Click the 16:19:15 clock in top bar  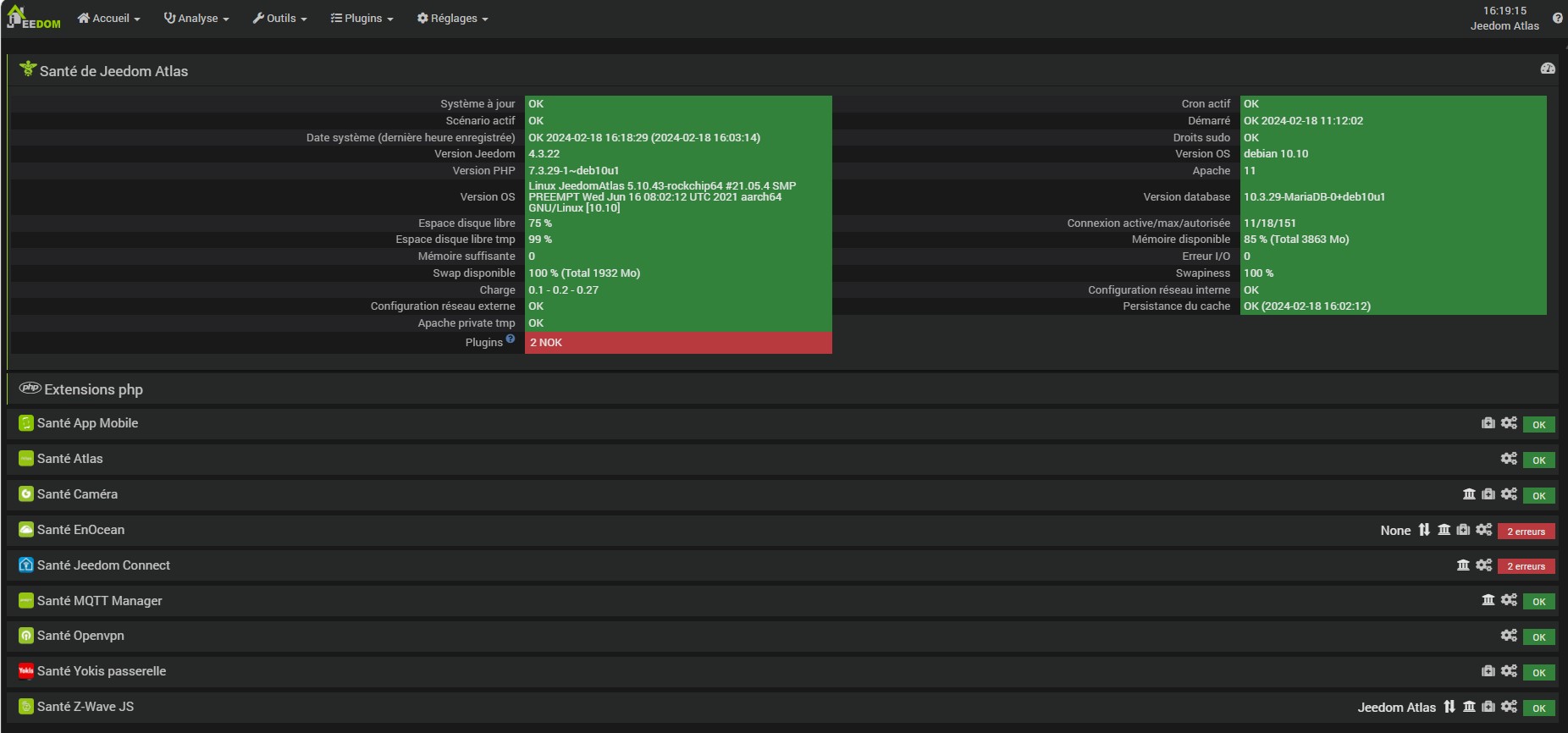click(x=1505, y=11)
